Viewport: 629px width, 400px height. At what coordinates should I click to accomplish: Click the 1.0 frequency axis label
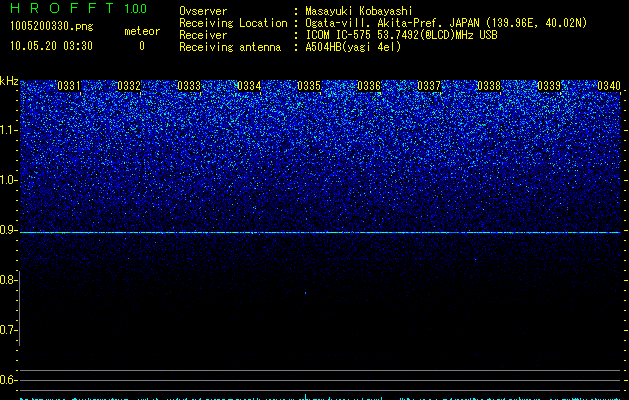(x=8, y=180)
